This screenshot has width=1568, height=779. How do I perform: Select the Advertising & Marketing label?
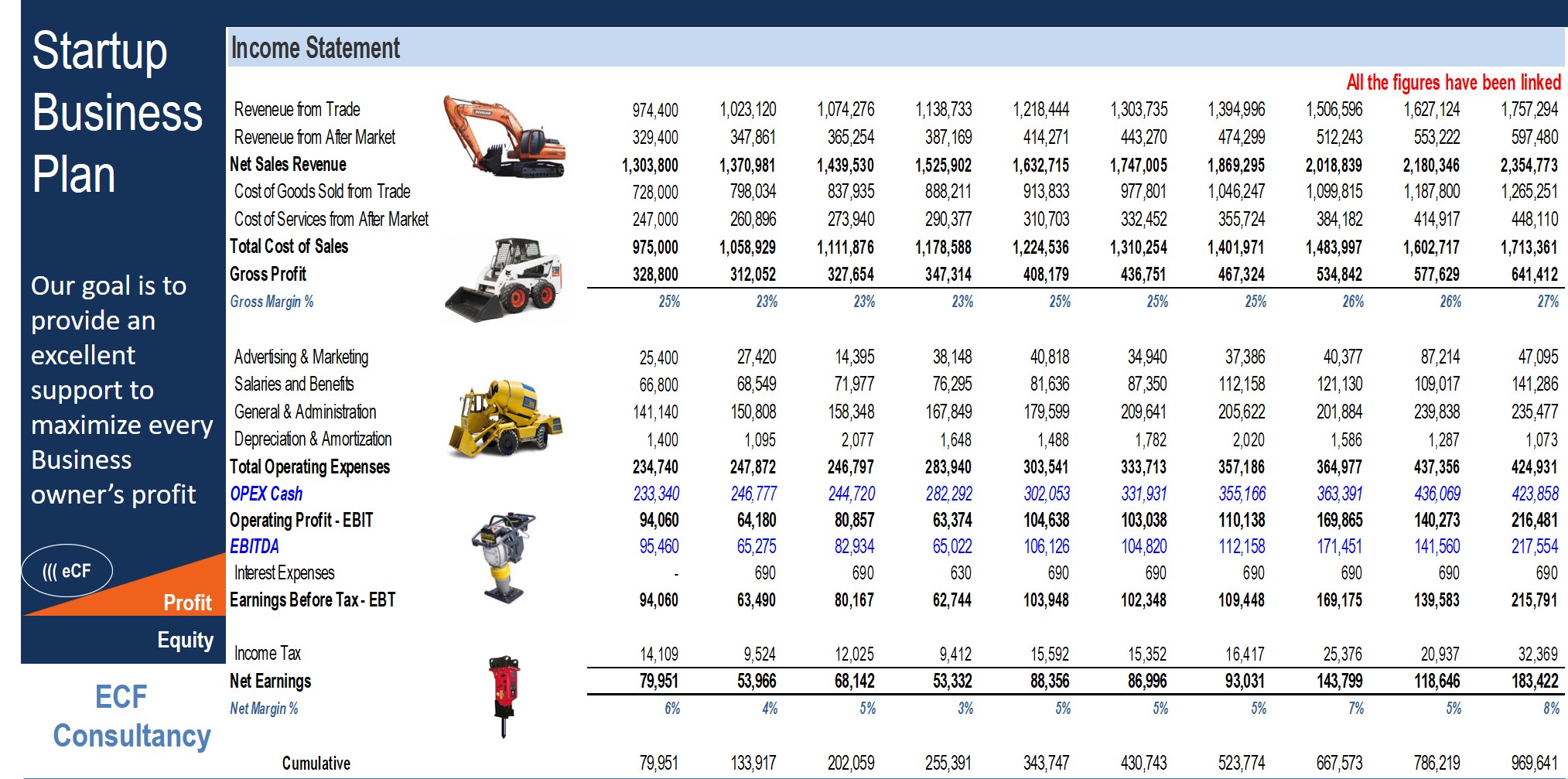301,357
